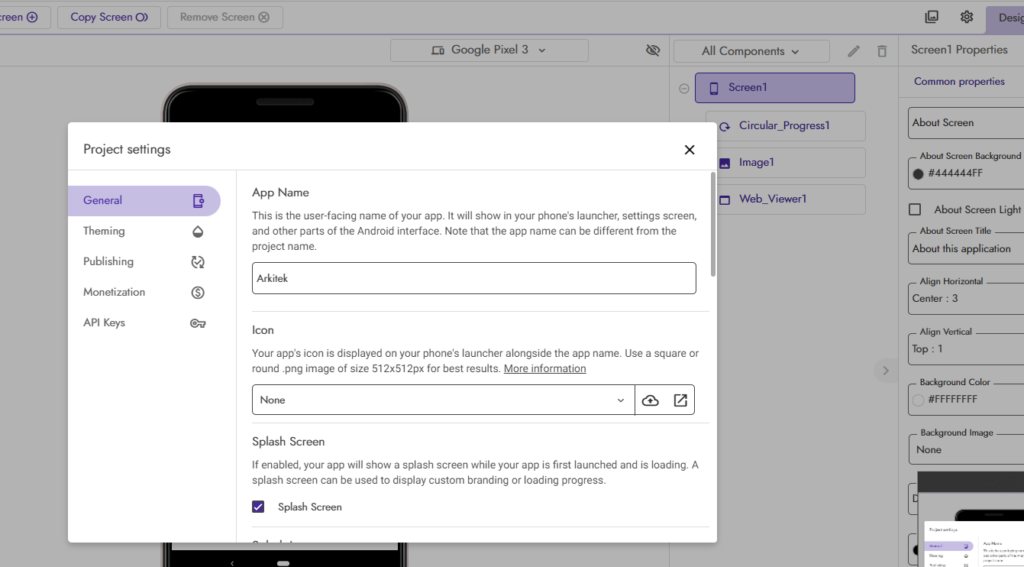Click the upload icon in Icon field

[650, 400]
